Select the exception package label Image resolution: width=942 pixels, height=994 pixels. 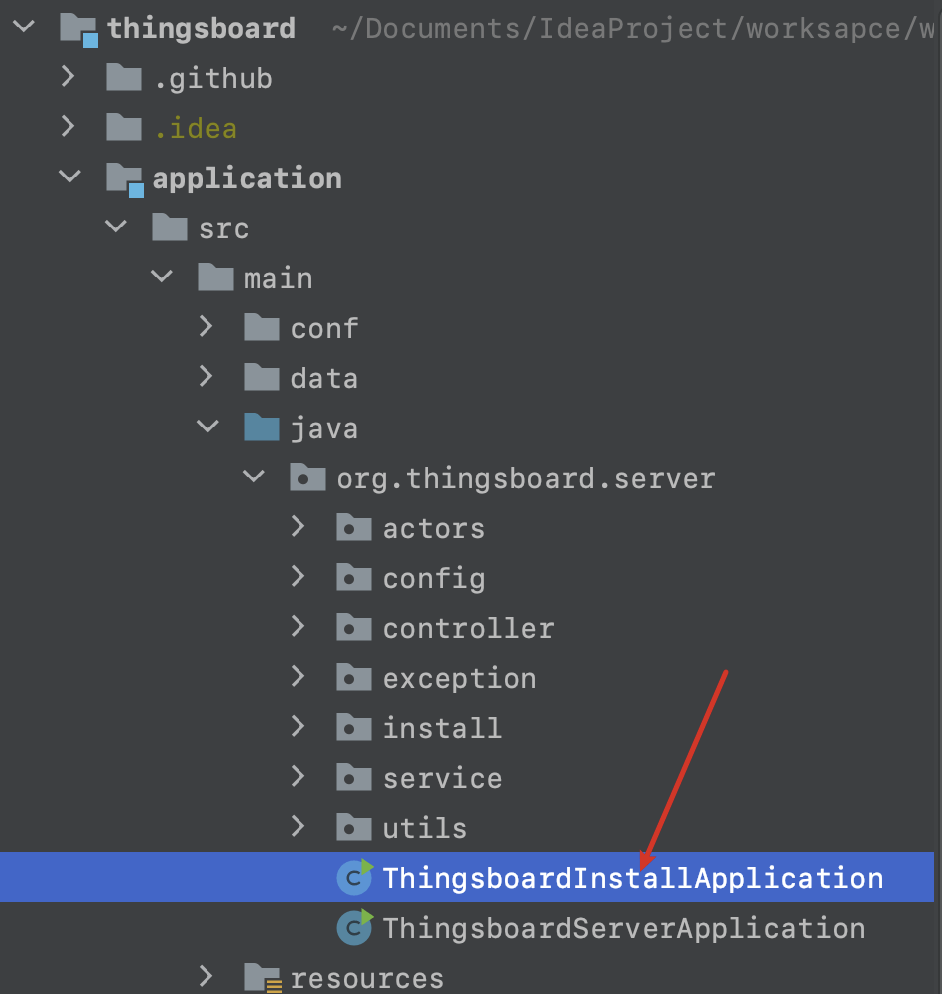(460, 679)
